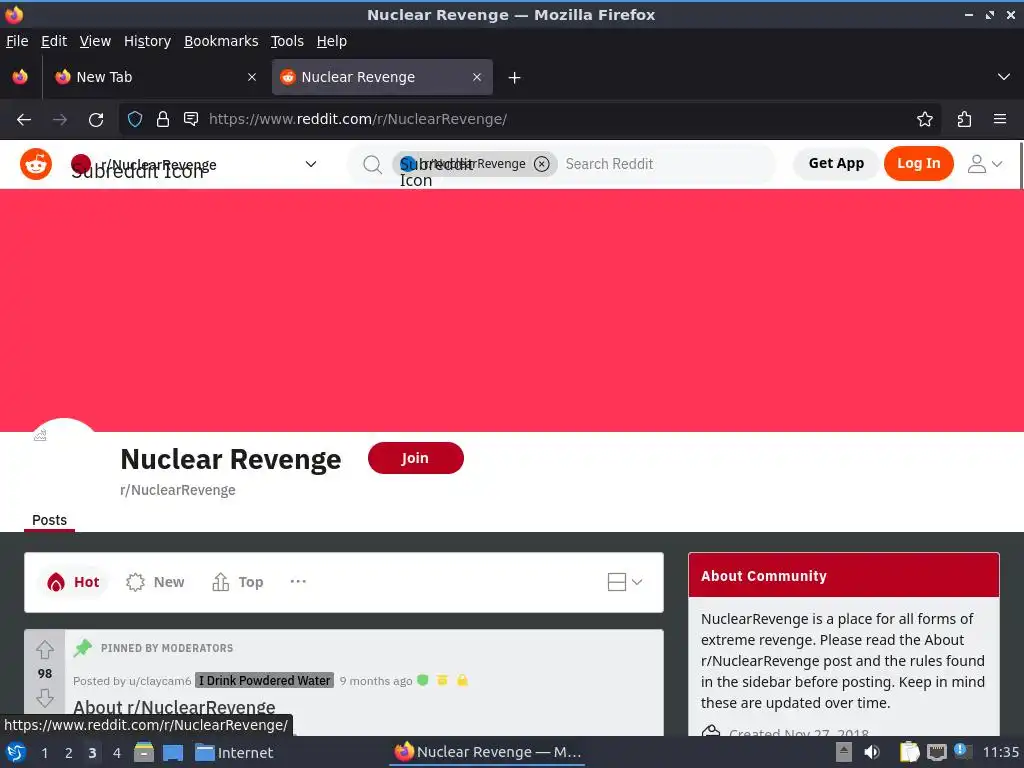Close the Nuclear Revenge tab
Image resolution: width=1024 pixels, height=768 pixels.
pyautogui.click(x=477, y=77)
